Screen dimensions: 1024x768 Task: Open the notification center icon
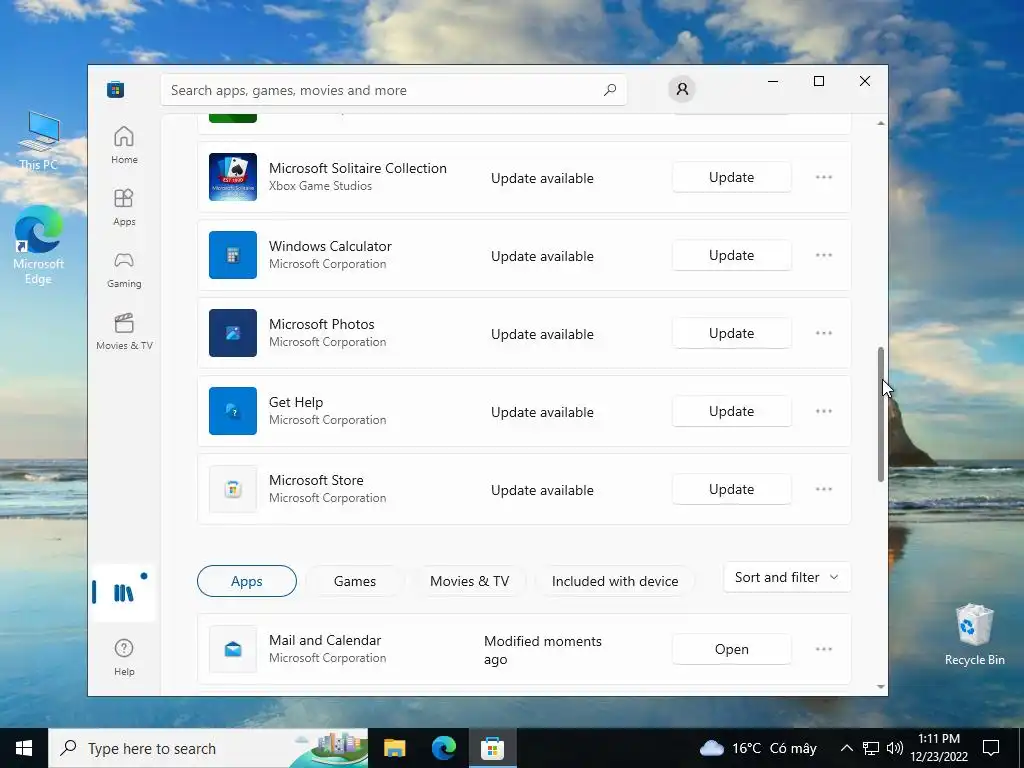click(991, 748)
